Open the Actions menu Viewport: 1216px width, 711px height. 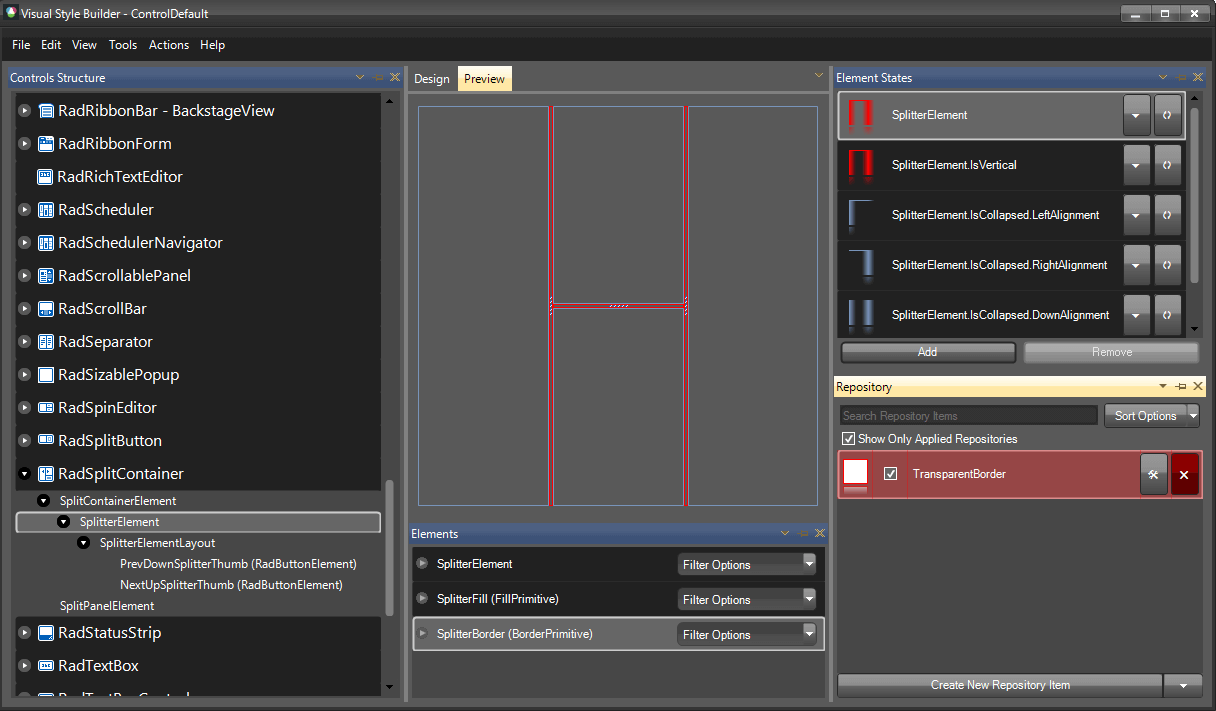click(169, 45)
